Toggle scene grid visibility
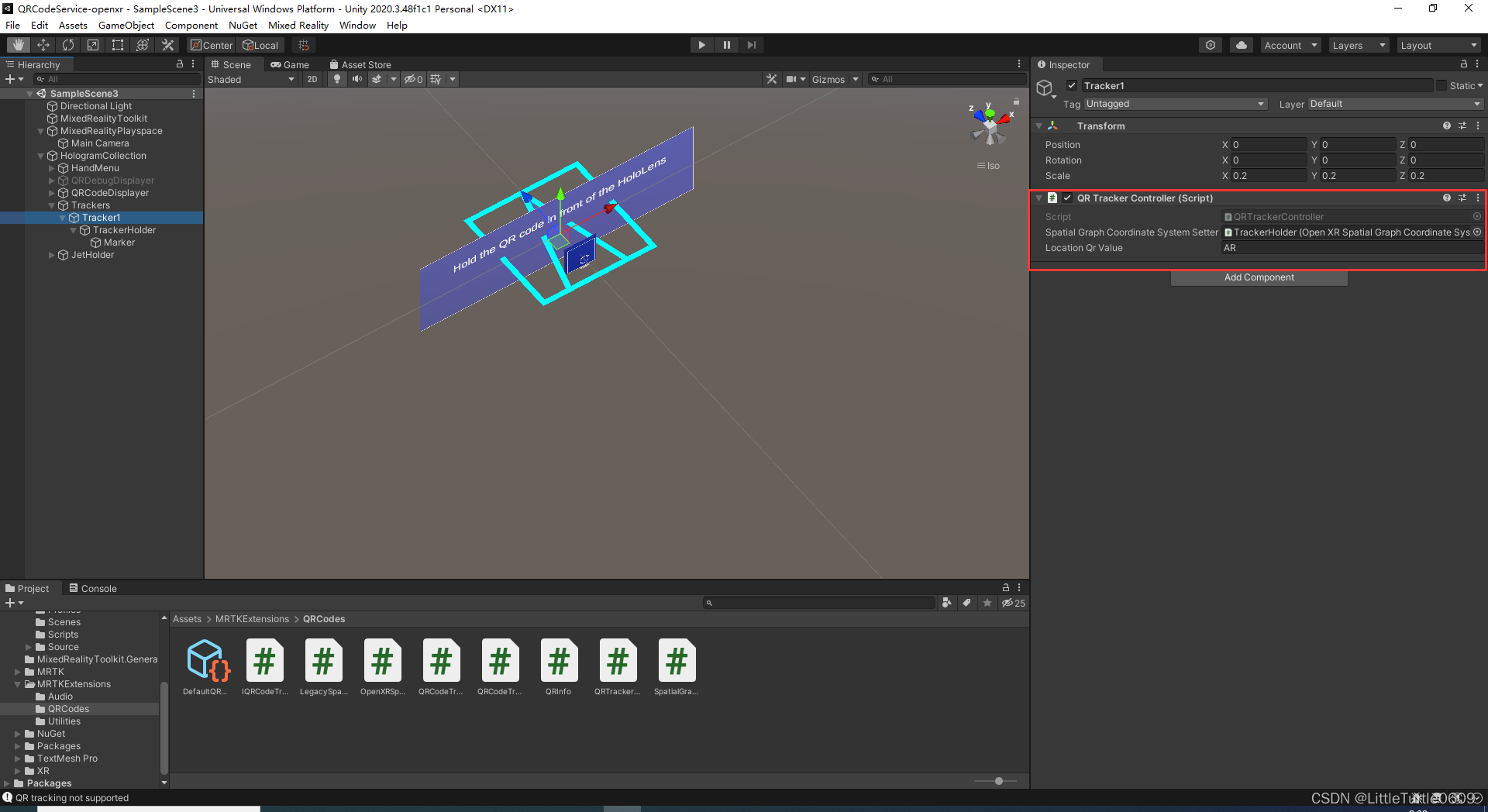The height and width of the screenshot is (812, 1488). click(x=436, y=79)
